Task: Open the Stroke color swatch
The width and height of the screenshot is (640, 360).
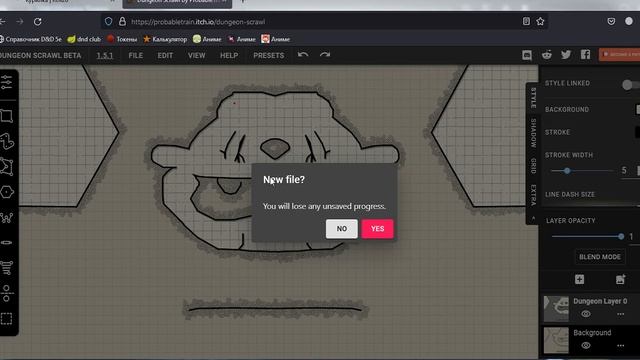Action: pyautogui.click(x=638, y=132)
